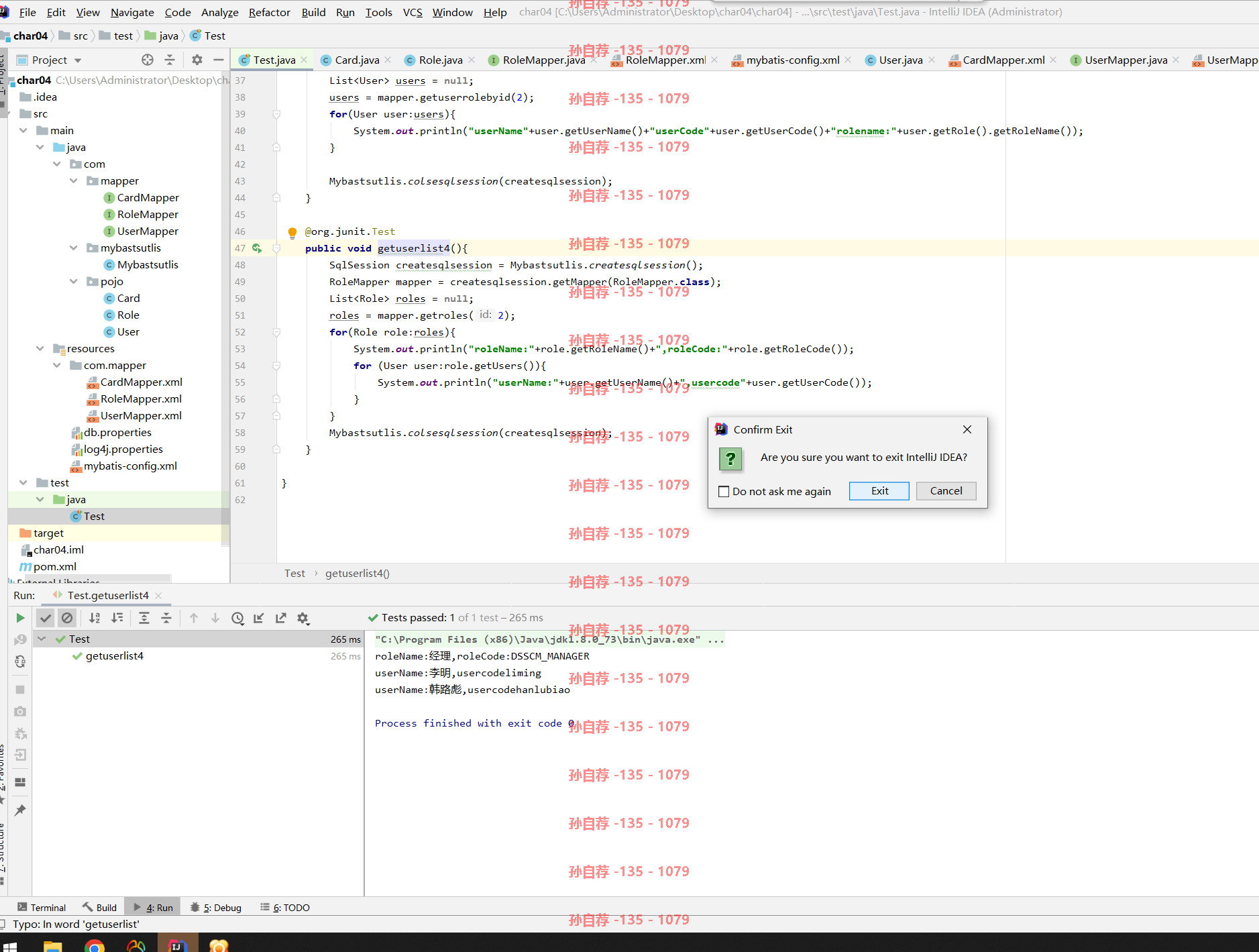Open the Build tool window
The height and width of the screenshot is (952, 1259).
[99, 907]
